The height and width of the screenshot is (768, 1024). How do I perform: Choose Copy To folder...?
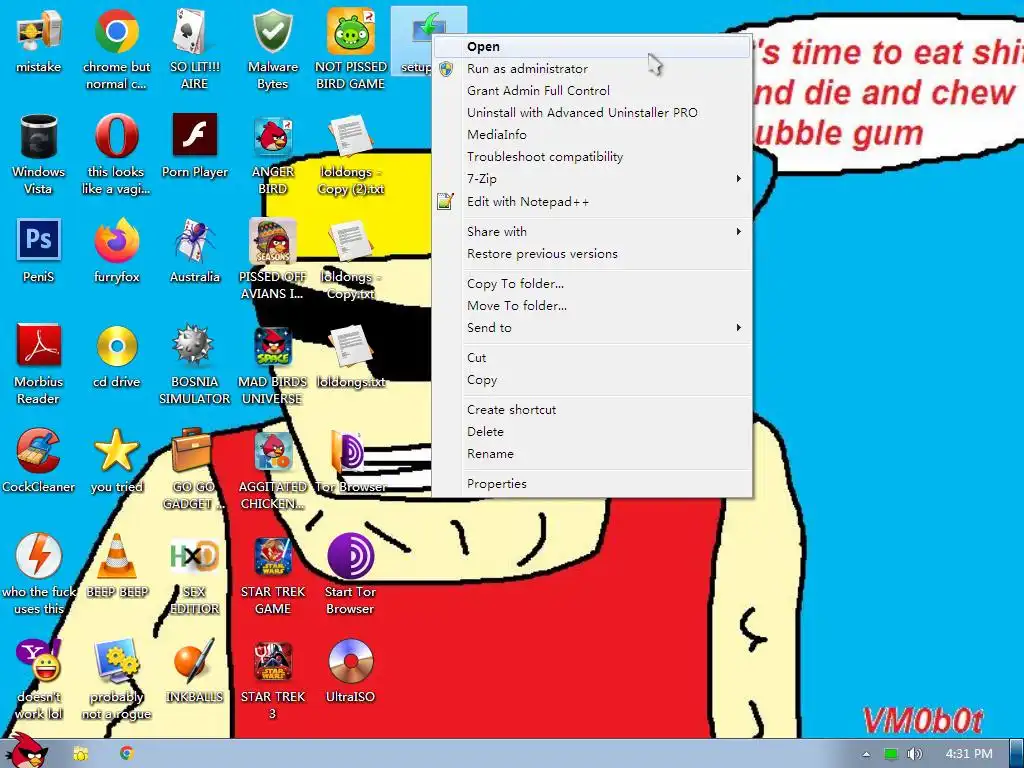tap(592, 283)
